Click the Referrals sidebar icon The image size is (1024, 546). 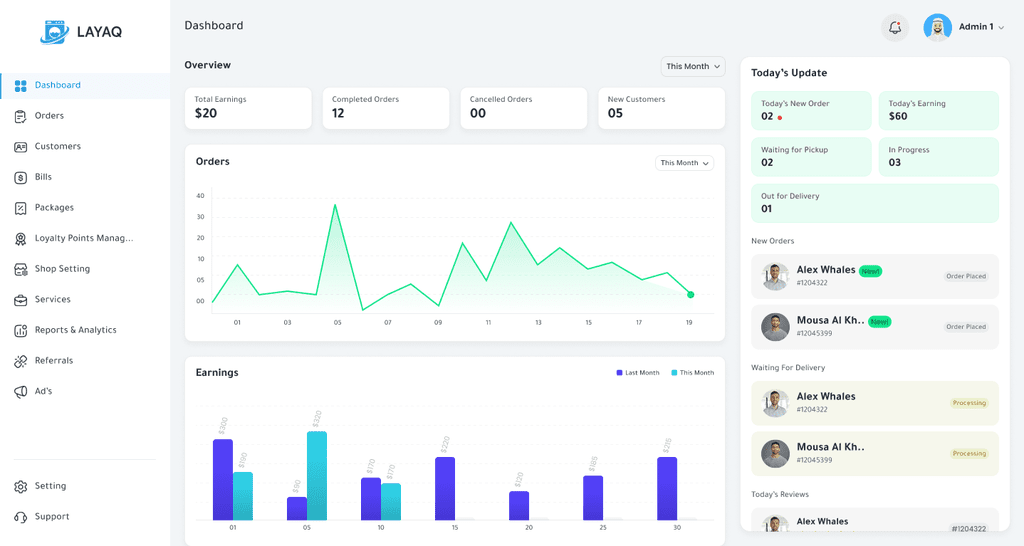pos(20,361)
